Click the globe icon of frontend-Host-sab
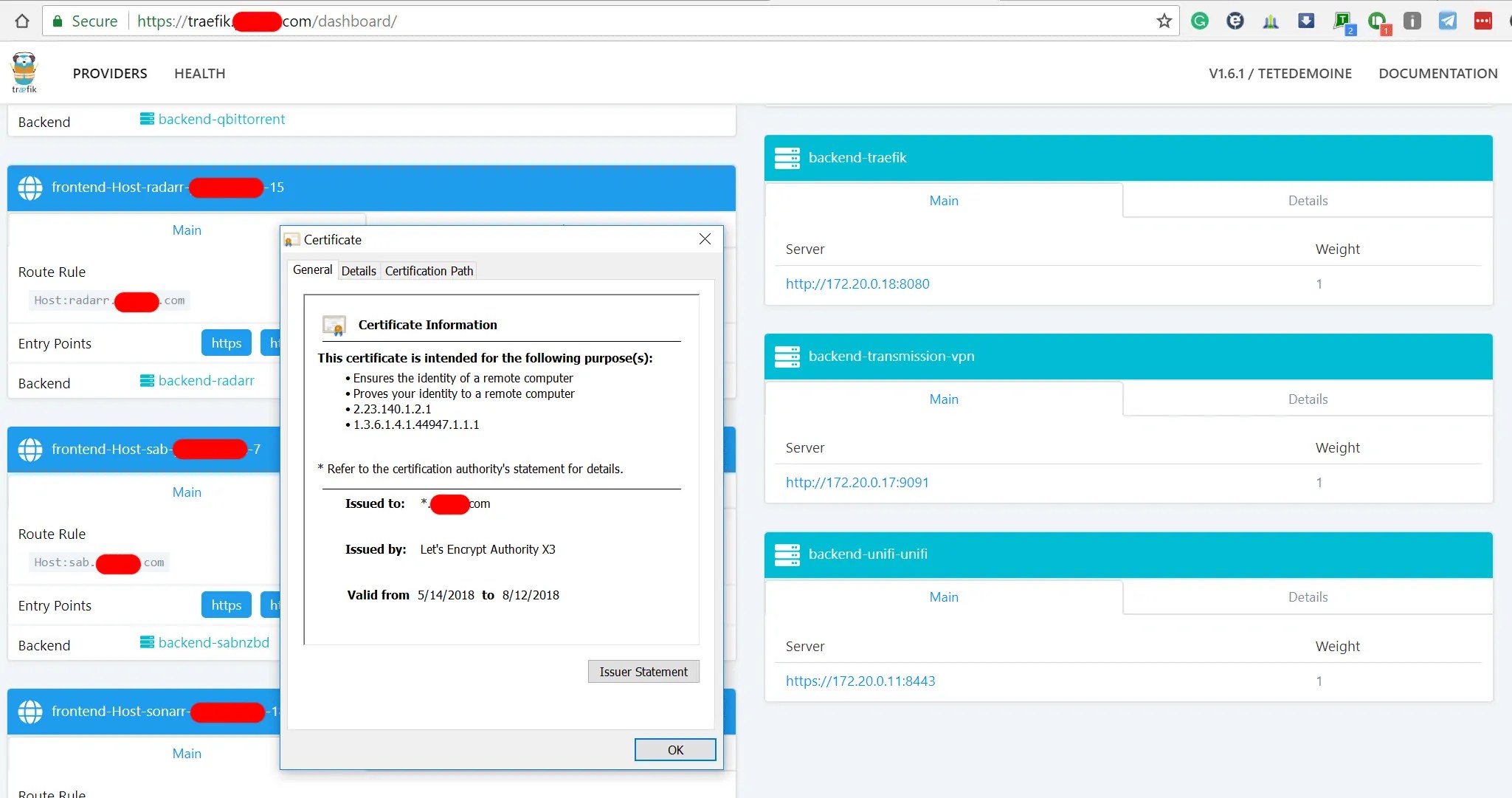 [x=30, y=450]
